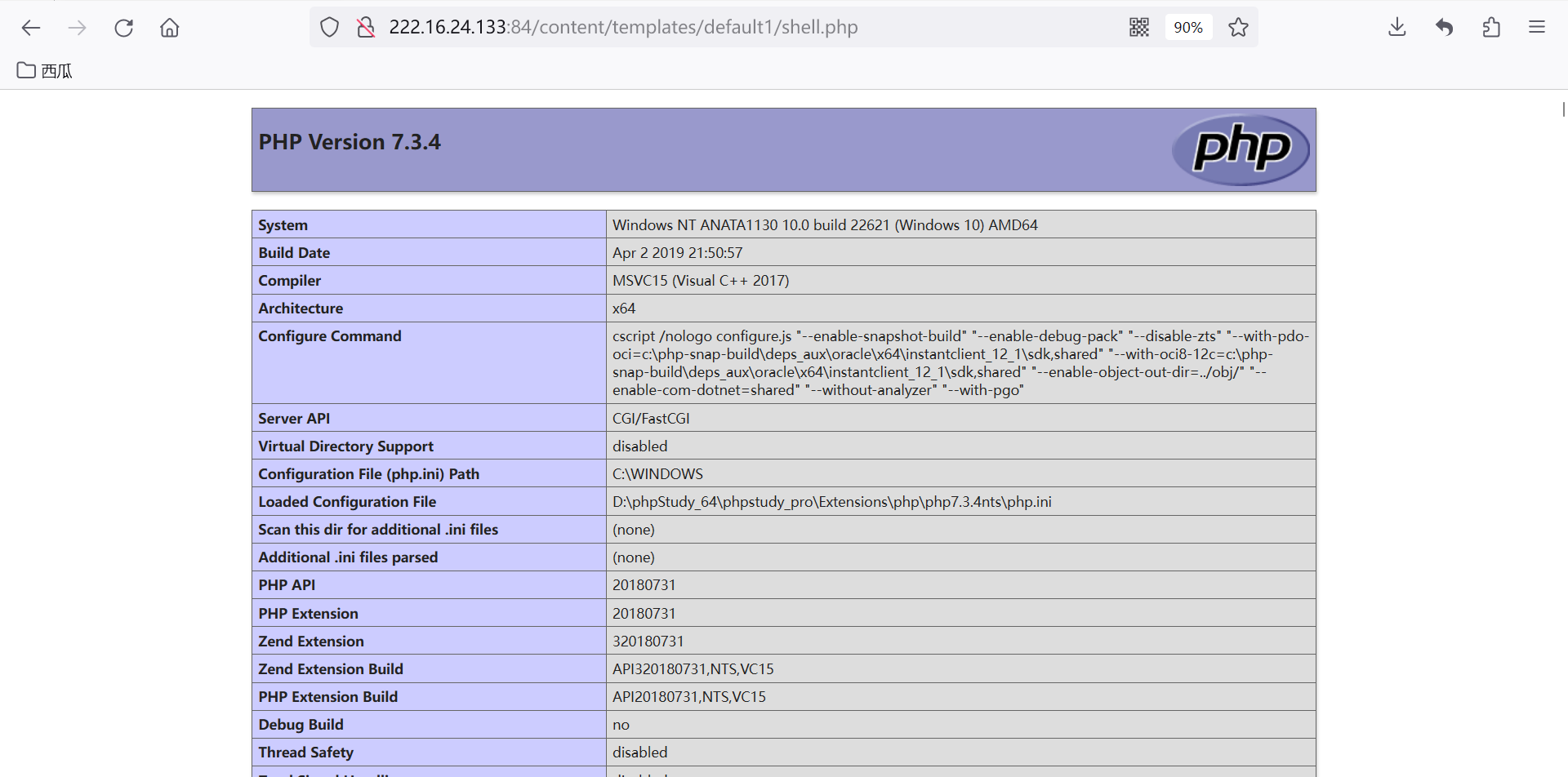The width and height of the screenshot is (1568, 777).
Task: Open the browser home page
Action: pos(170,28)
